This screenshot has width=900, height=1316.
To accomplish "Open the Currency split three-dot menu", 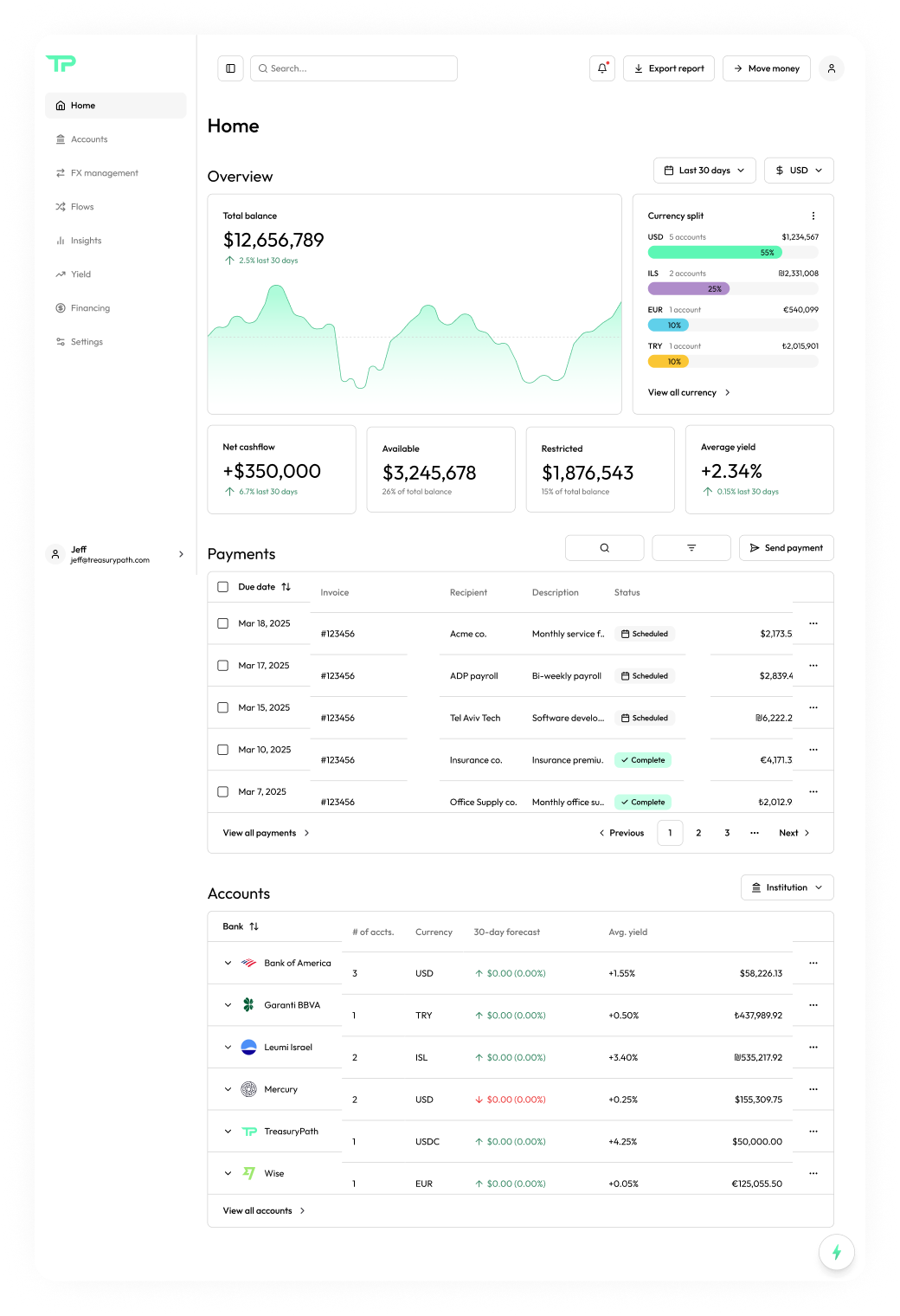I will click(812, 215).
